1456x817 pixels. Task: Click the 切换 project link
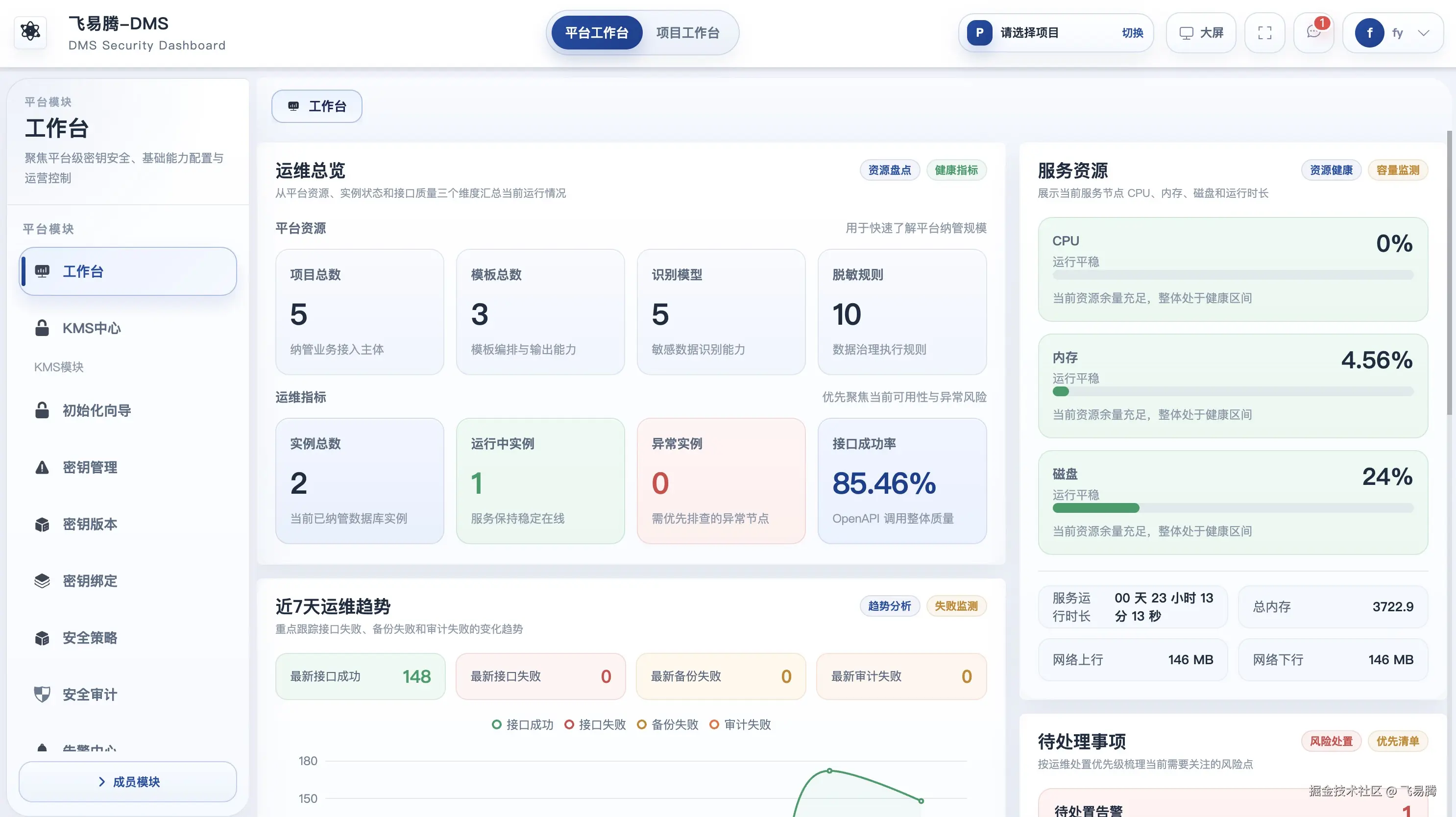pos(1132,33)
